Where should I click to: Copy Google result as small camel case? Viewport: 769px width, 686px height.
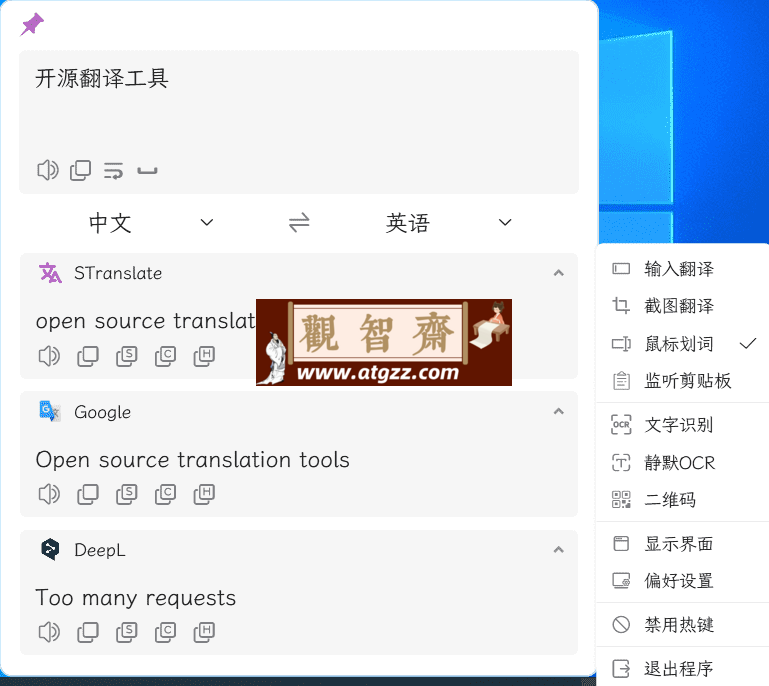pyautogui.click(x=165, y=494)
